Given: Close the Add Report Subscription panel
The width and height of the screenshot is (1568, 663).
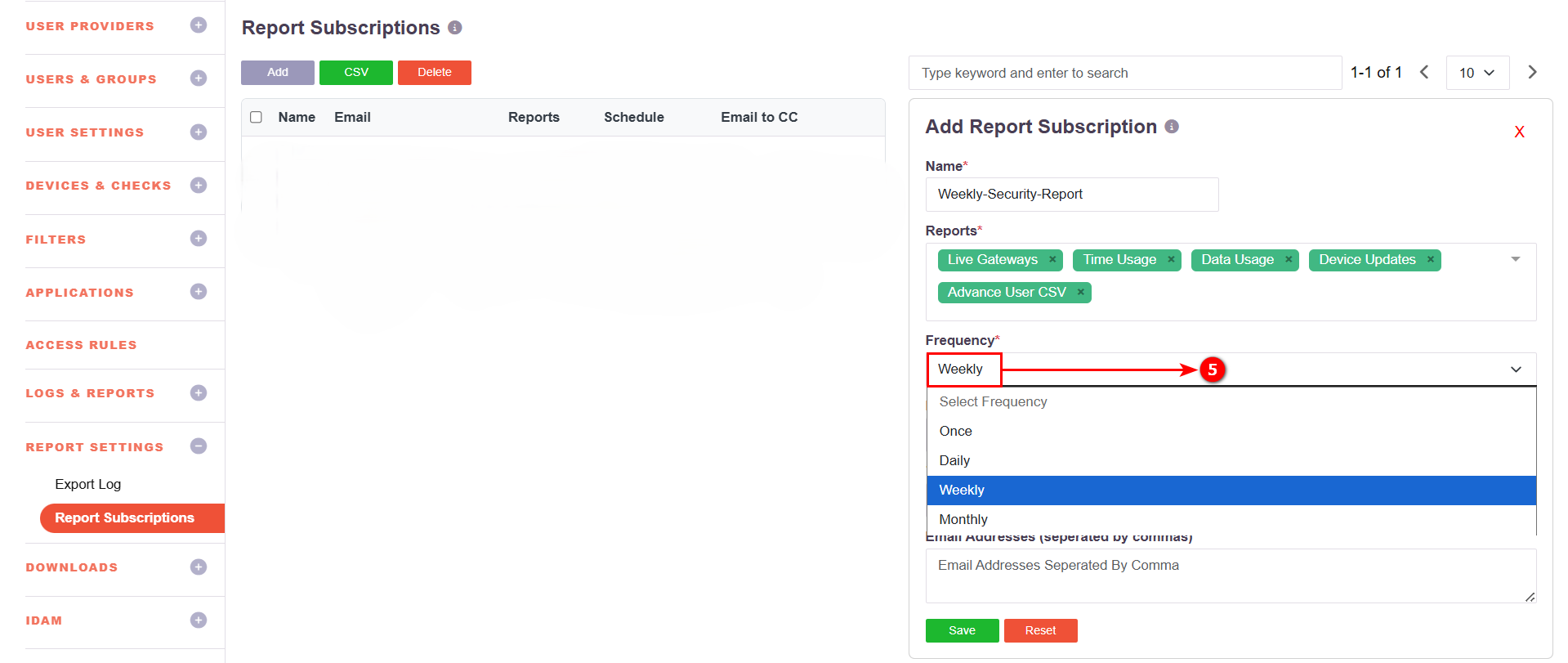Looking at the screenshot, I should 1519,132.
